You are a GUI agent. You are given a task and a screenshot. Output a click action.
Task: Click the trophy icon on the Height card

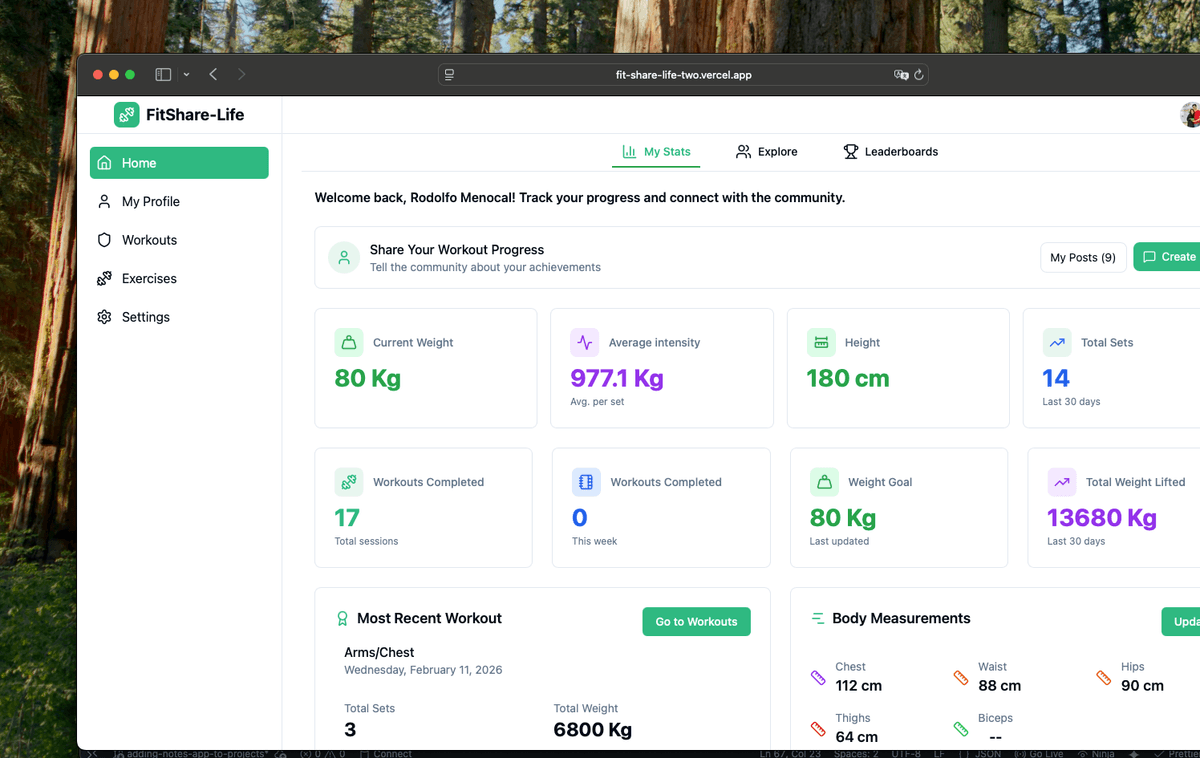(x=821, y=342)
